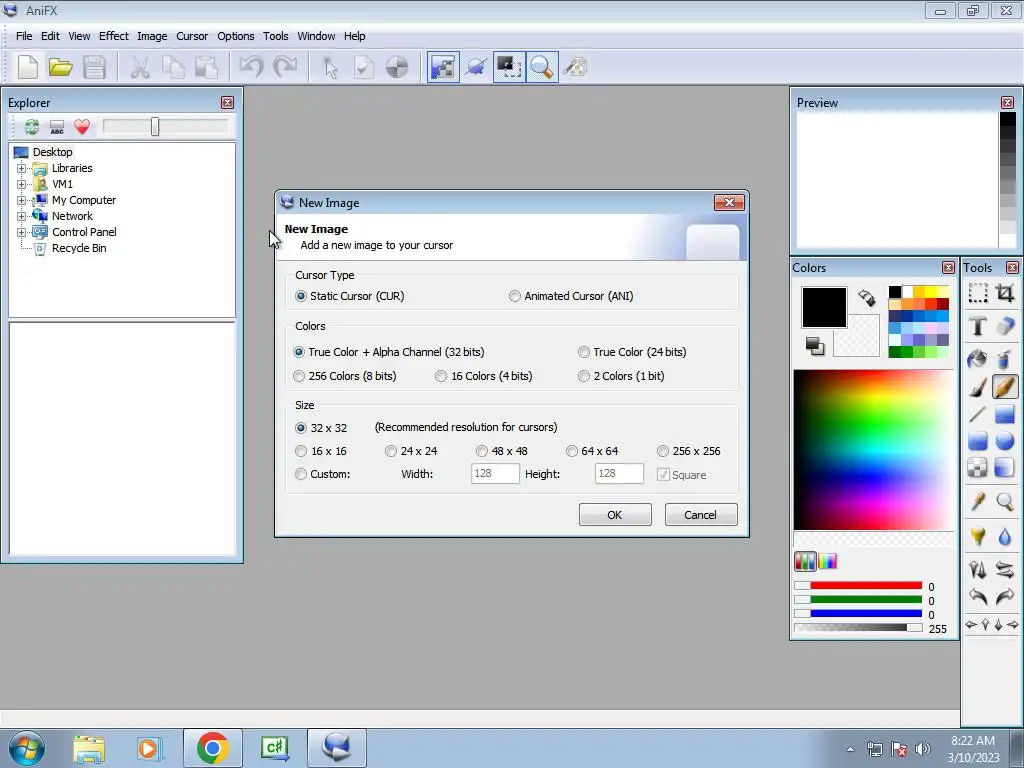1024x768 pixels.
Task: Confirm New Image dialog with OK
Action: coord(615,515)
